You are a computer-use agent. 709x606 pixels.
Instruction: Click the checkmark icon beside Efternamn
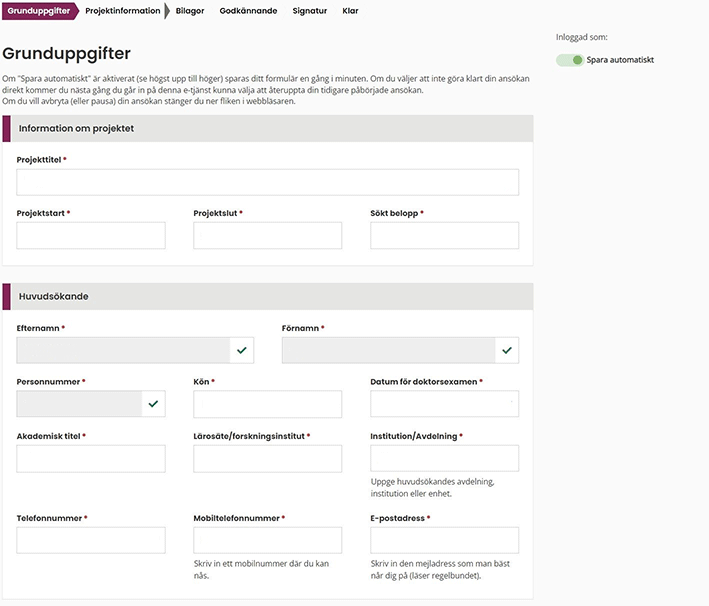pos(242,350)
